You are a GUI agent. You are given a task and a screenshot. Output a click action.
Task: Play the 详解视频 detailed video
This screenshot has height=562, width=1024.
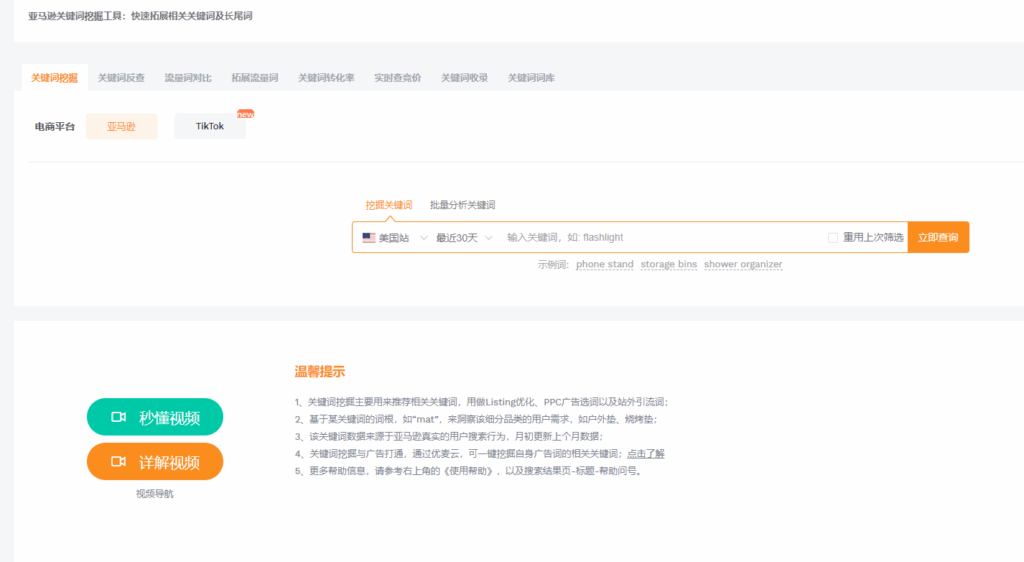pos(155,461)
